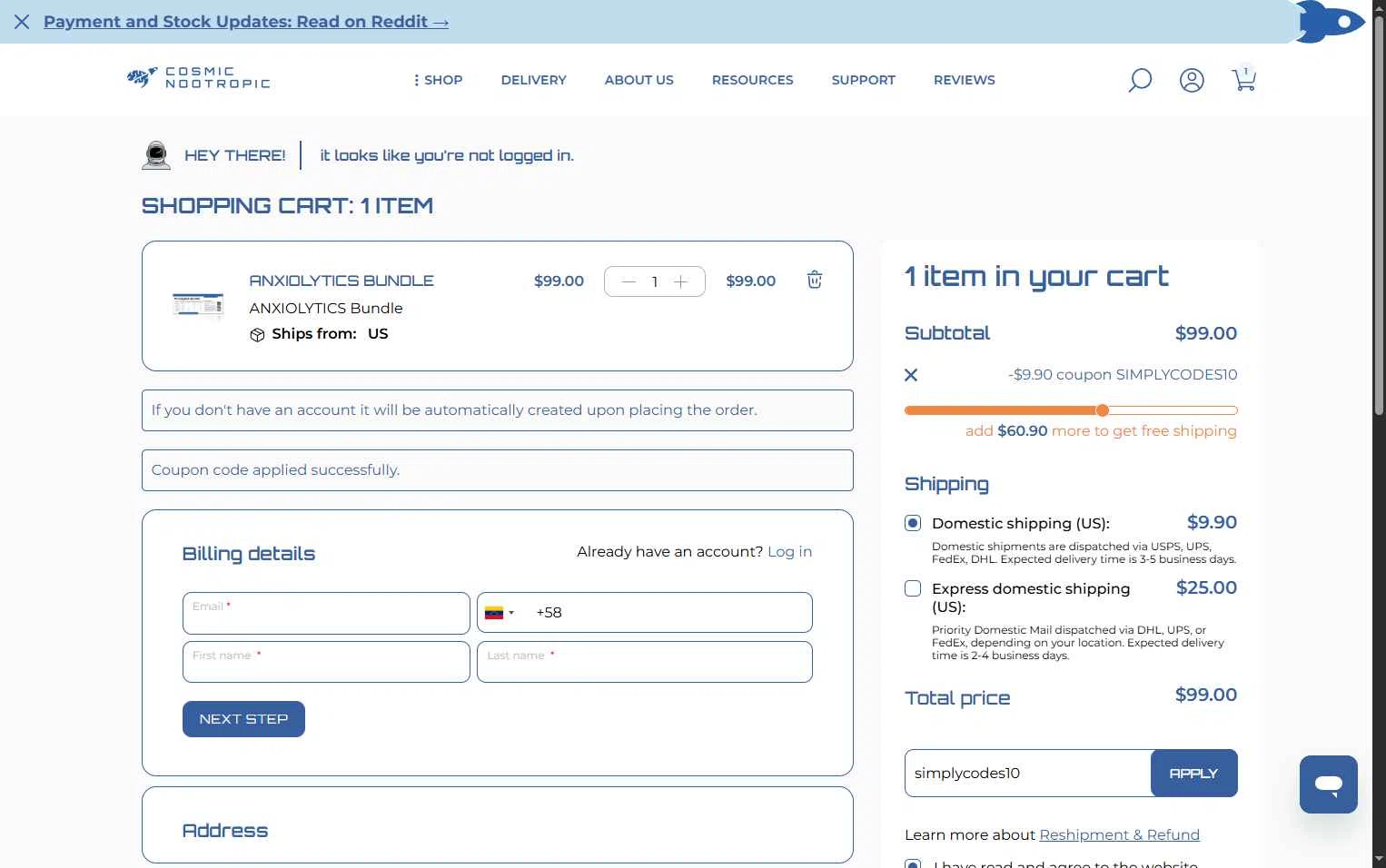The height and width of the screenshot is (868, 1386).
Task: Click the Domestic shipping $9.90 price
Action: [1212, 522]
